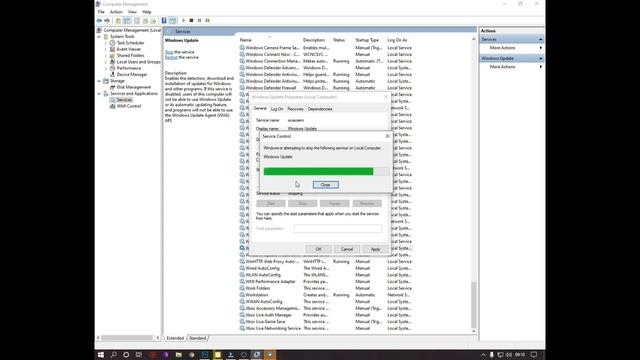The width and height of the screenshot is (640, 360).
Task: Open the Action menu
Action: coord(116,12)
